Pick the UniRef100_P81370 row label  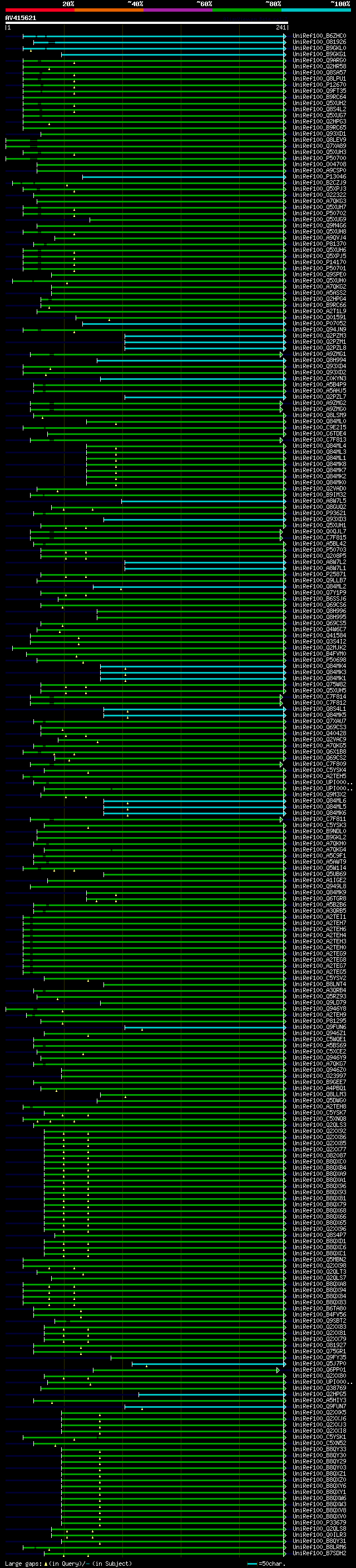319,244
